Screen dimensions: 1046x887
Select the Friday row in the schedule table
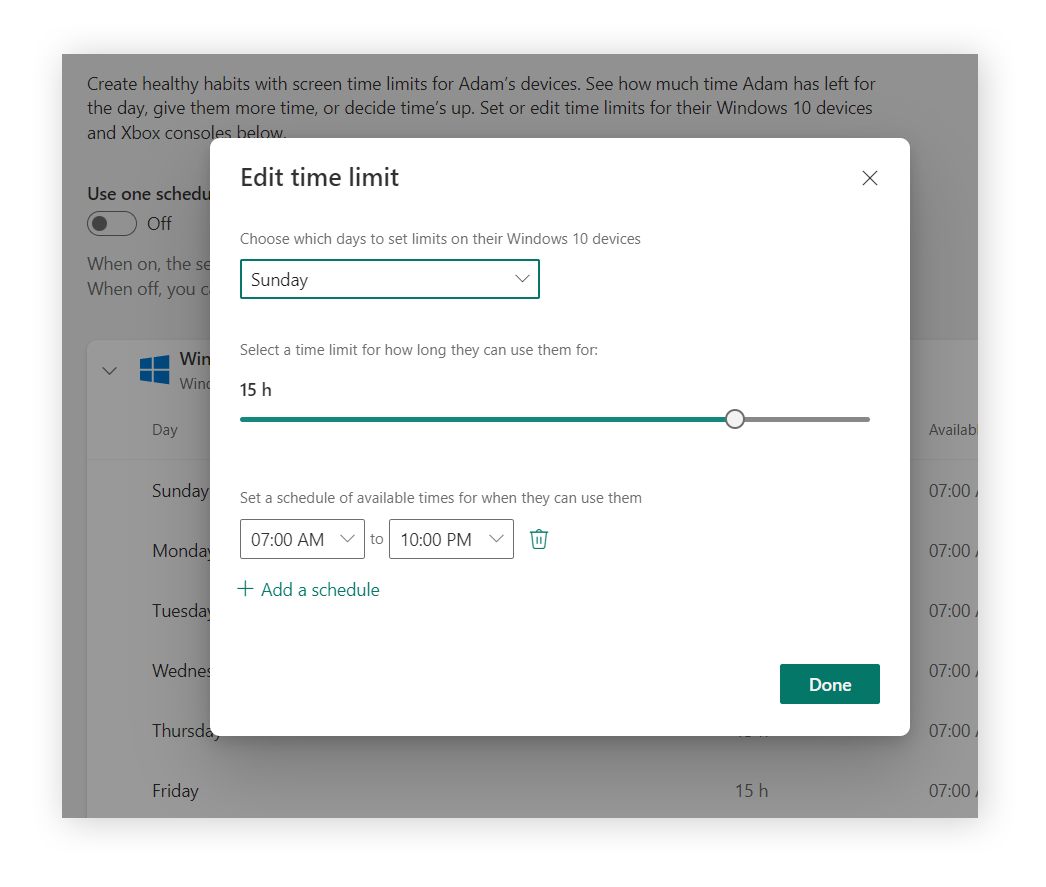175,790
